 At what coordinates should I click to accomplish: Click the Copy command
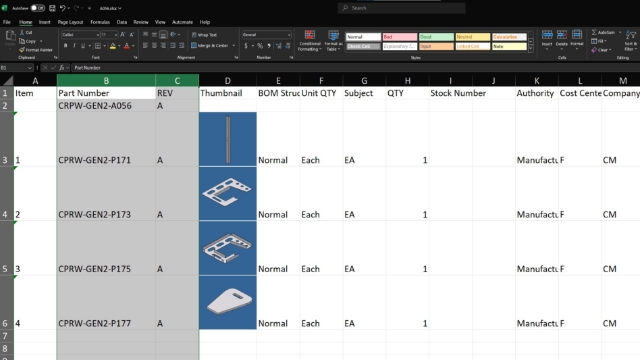(28, 41)
